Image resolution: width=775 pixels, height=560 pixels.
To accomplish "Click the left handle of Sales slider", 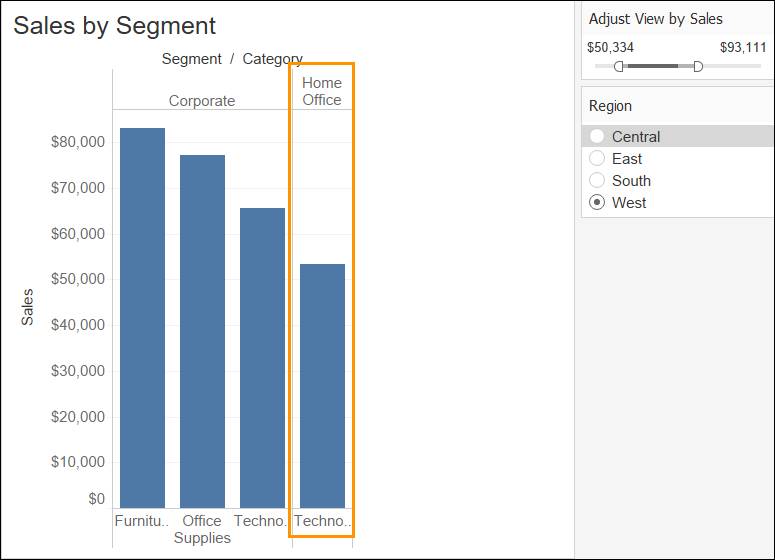I will (x=619, y=66).
